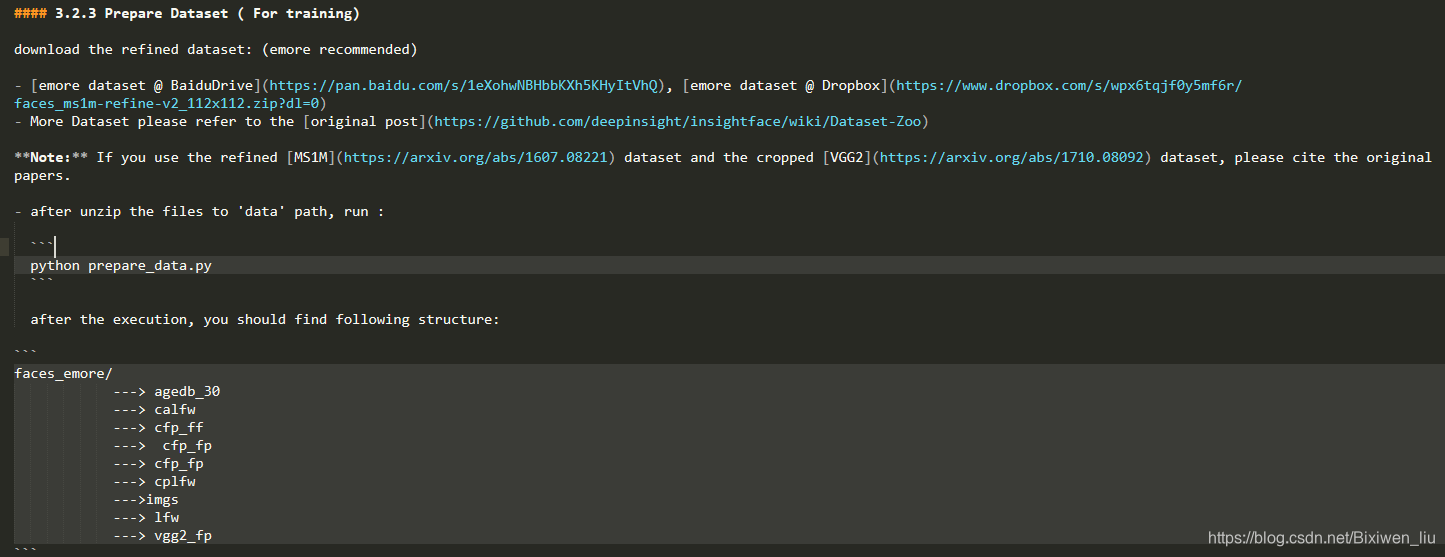Click the 'agedb_30' entry

tap(187, 391)
